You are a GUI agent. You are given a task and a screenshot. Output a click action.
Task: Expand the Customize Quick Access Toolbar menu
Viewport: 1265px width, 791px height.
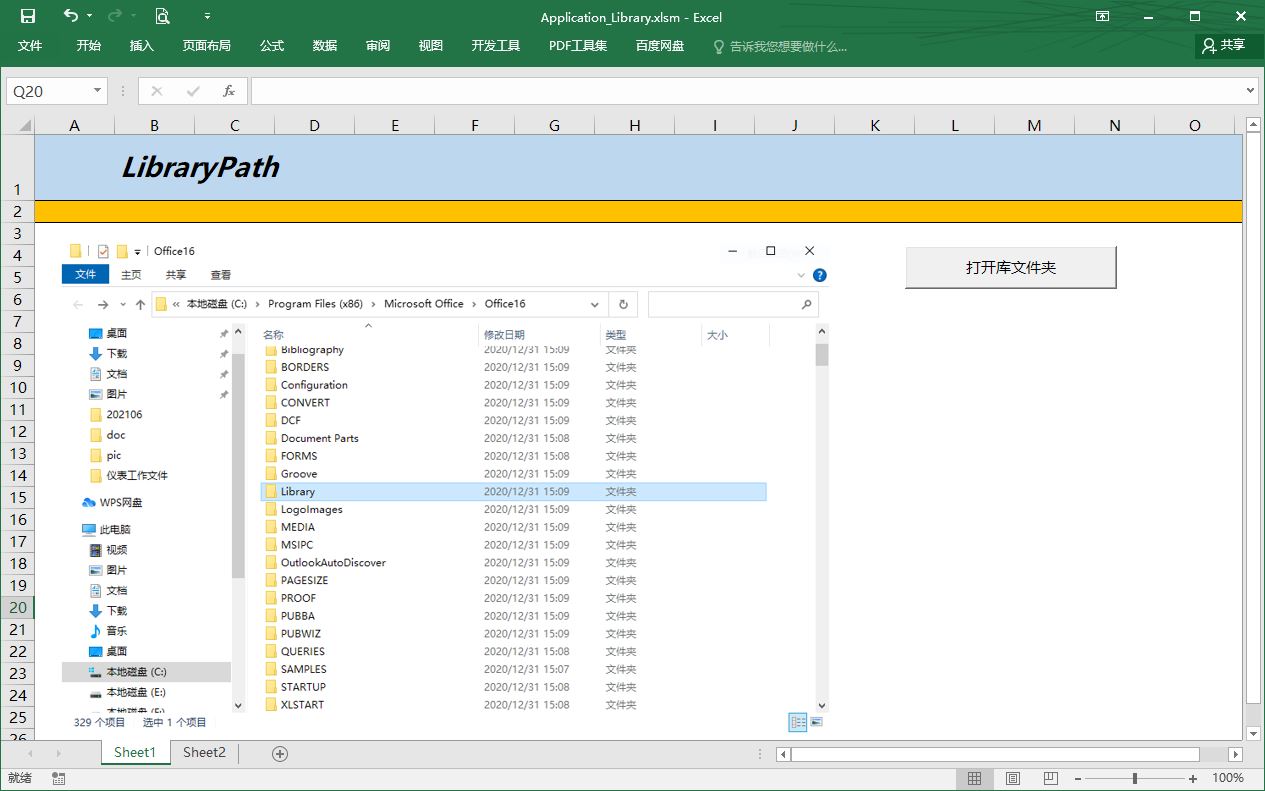[207, 16]
